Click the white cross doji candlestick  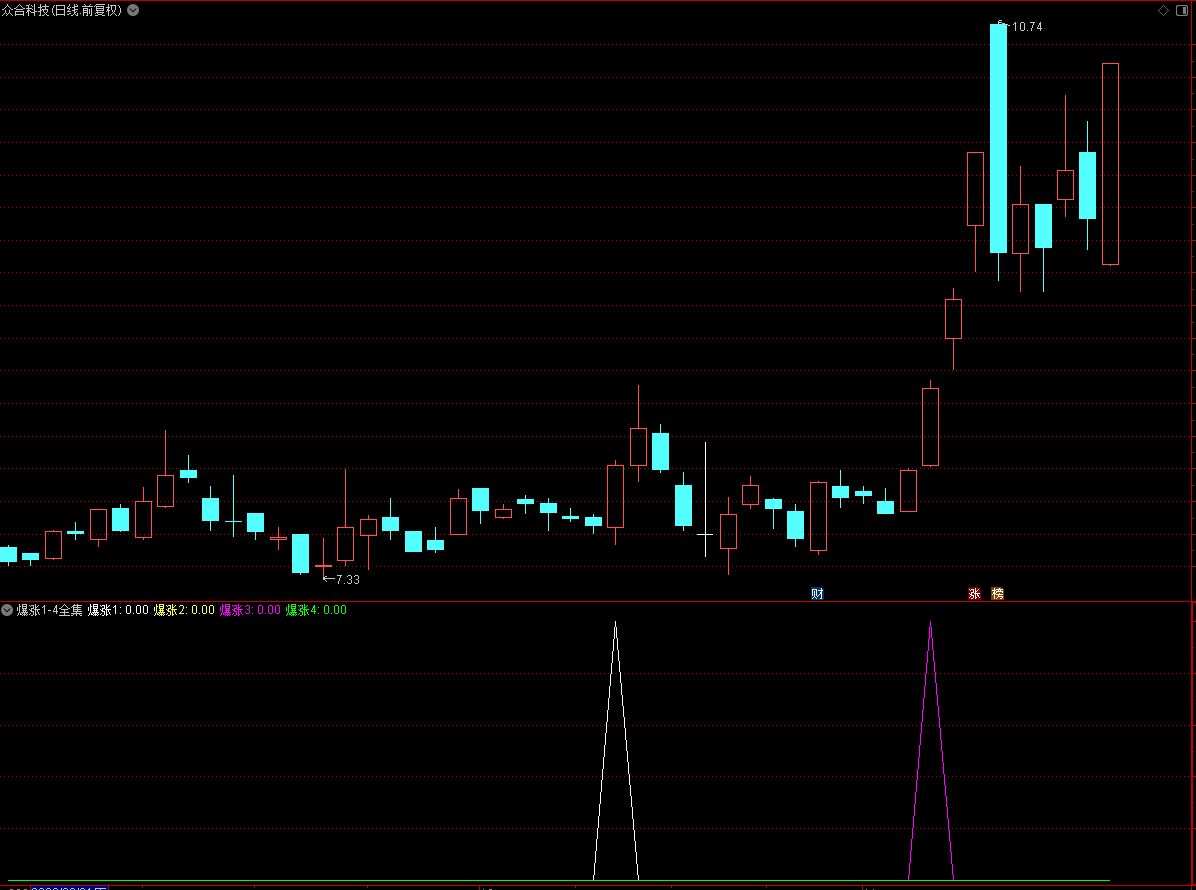[x=706, y=534]
